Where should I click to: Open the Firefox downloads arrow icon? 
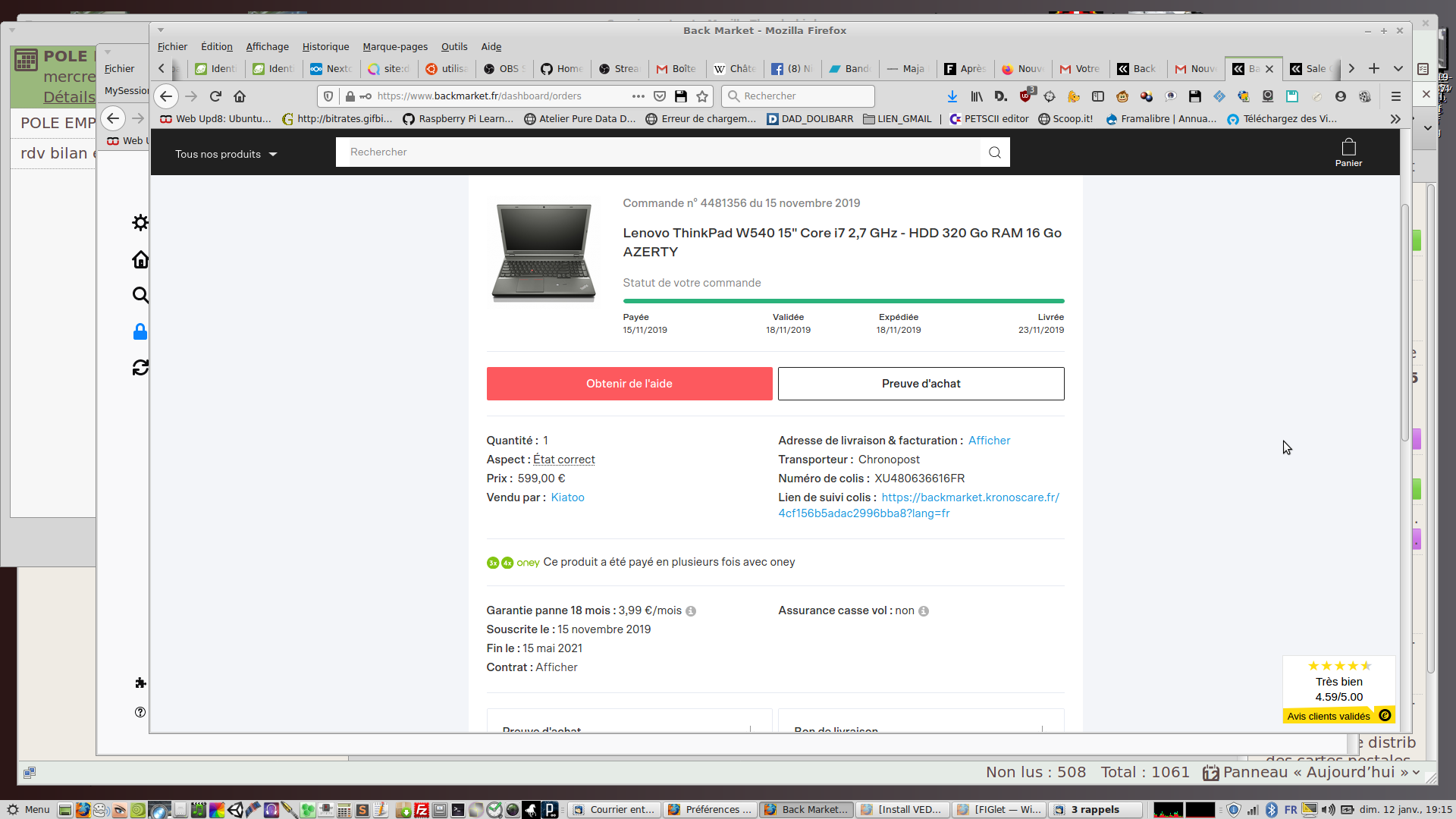pos(952,96)
